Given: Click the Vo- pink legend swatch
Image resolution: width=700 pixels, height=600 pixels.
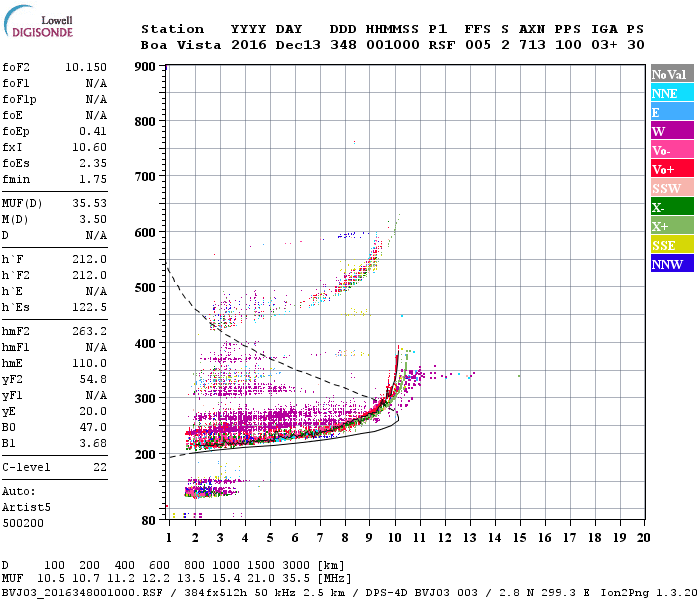Looking at the screenshot, I should click(x=672, y=150).
